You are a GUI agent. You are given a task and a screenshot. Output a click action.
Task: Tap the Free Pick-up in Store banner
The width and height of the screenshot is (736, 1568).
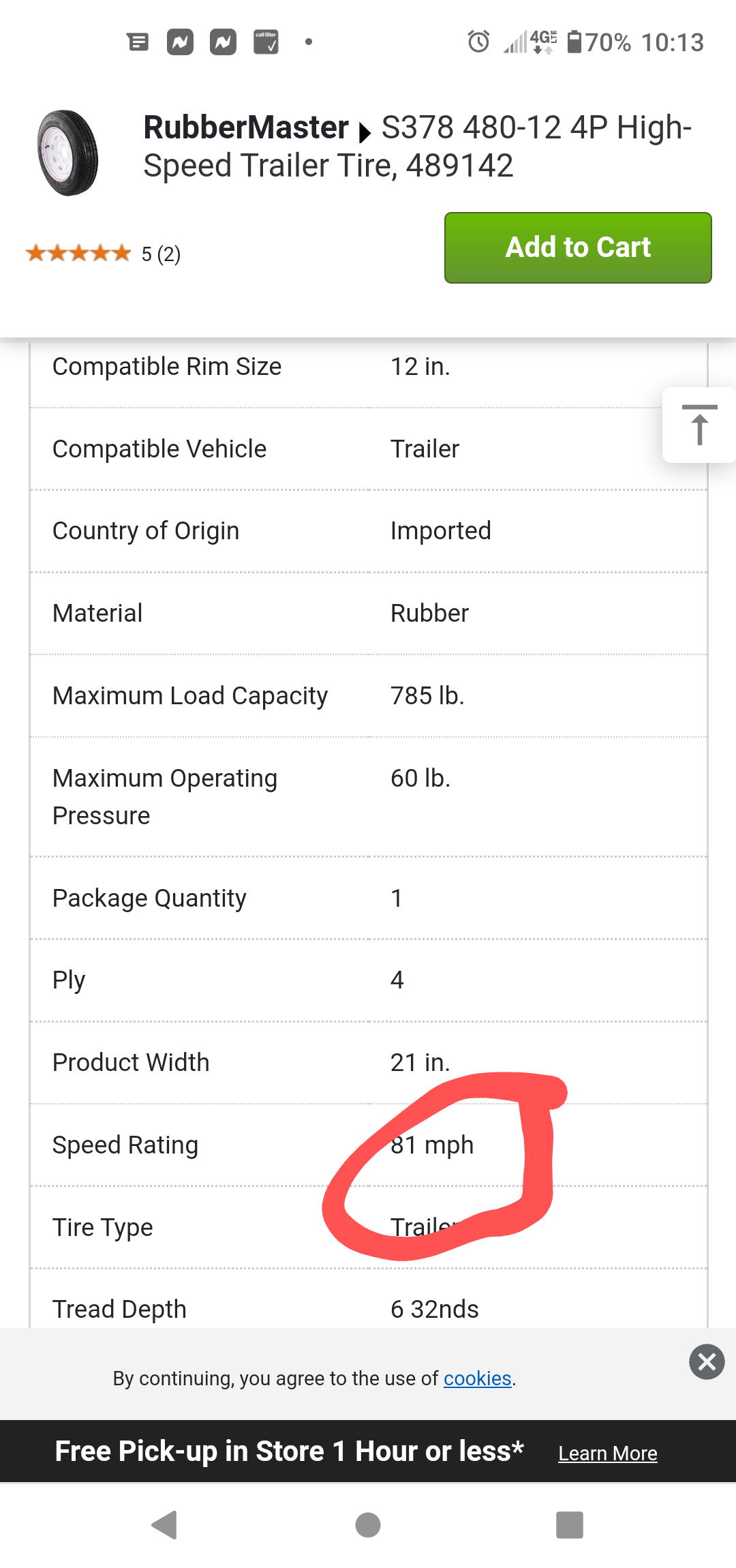click(290, 1451)
